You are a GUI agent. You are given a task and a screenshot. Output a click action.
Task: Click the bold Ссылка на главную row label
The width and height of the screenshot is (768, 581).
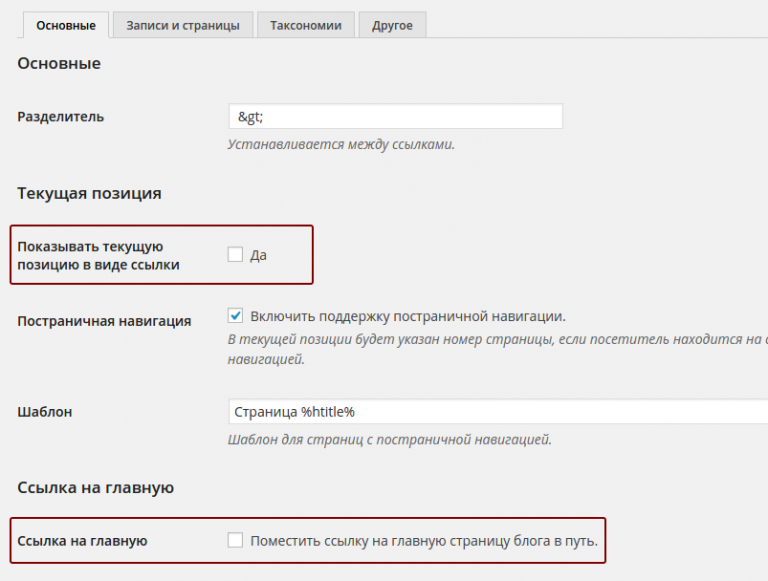(x=82, y=541)
